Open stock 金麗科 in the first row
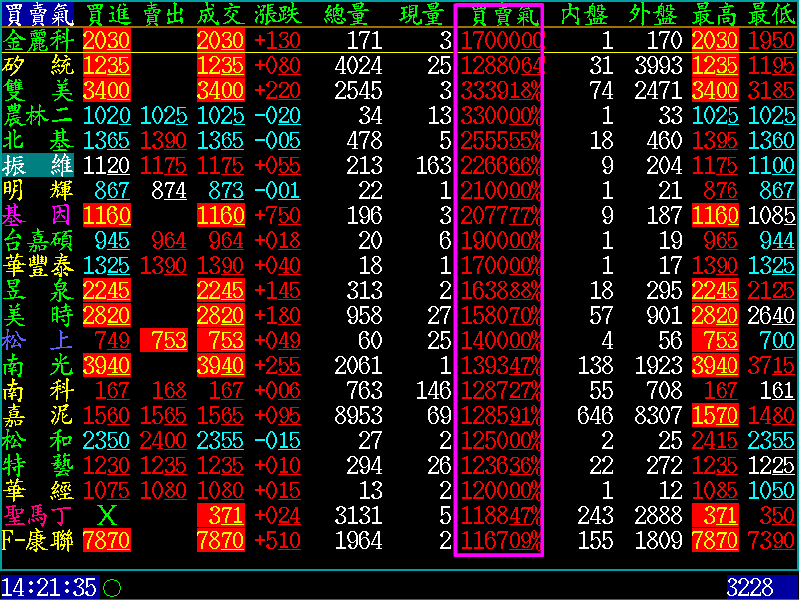800x600 pixels. [38, 40]
